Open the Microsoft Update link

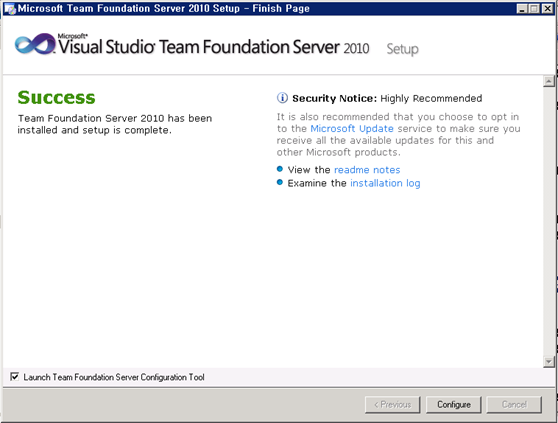352,128
